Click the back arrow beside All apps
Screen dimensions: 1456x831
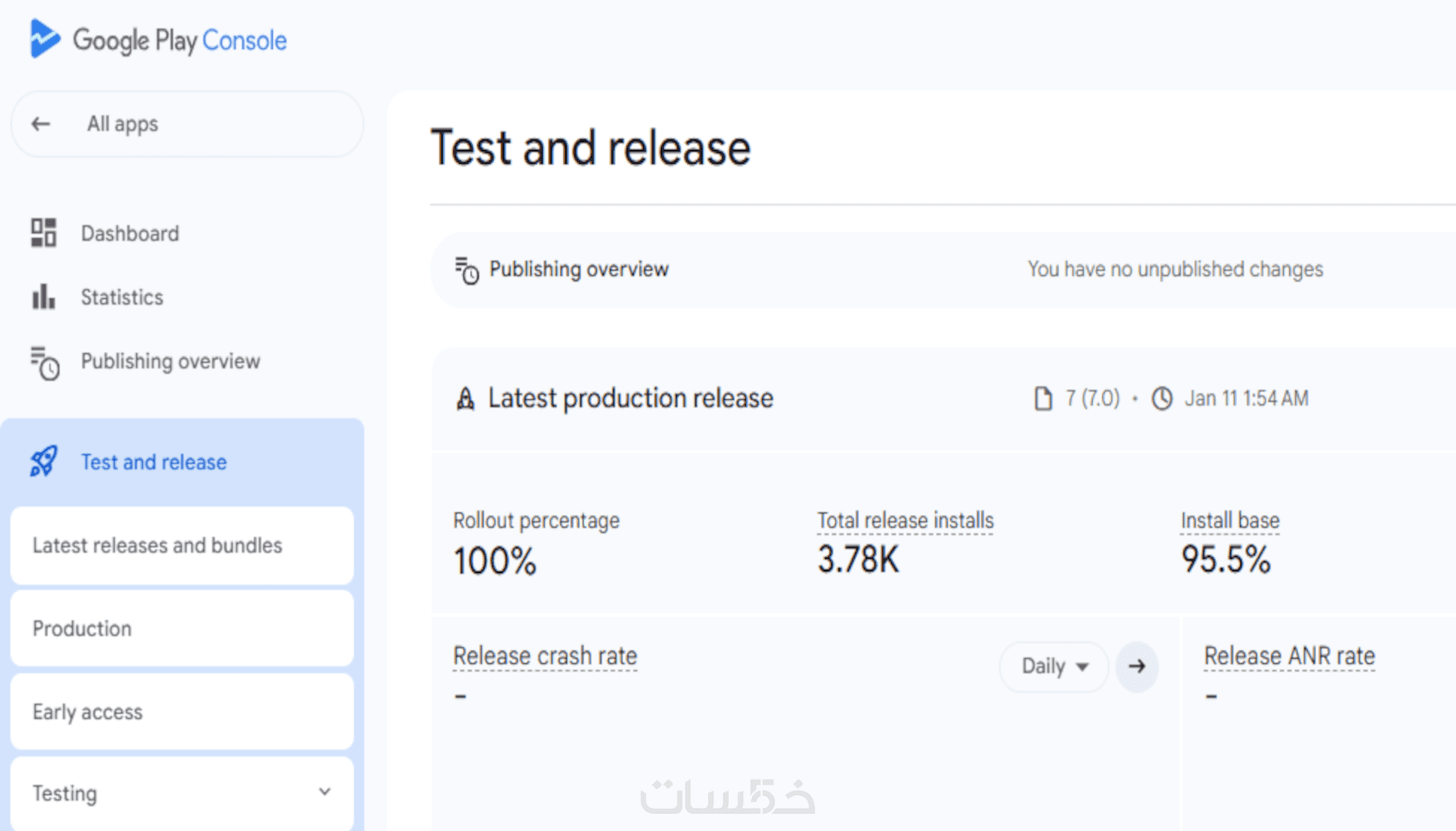pyautogui.click(x=40, y=124)
